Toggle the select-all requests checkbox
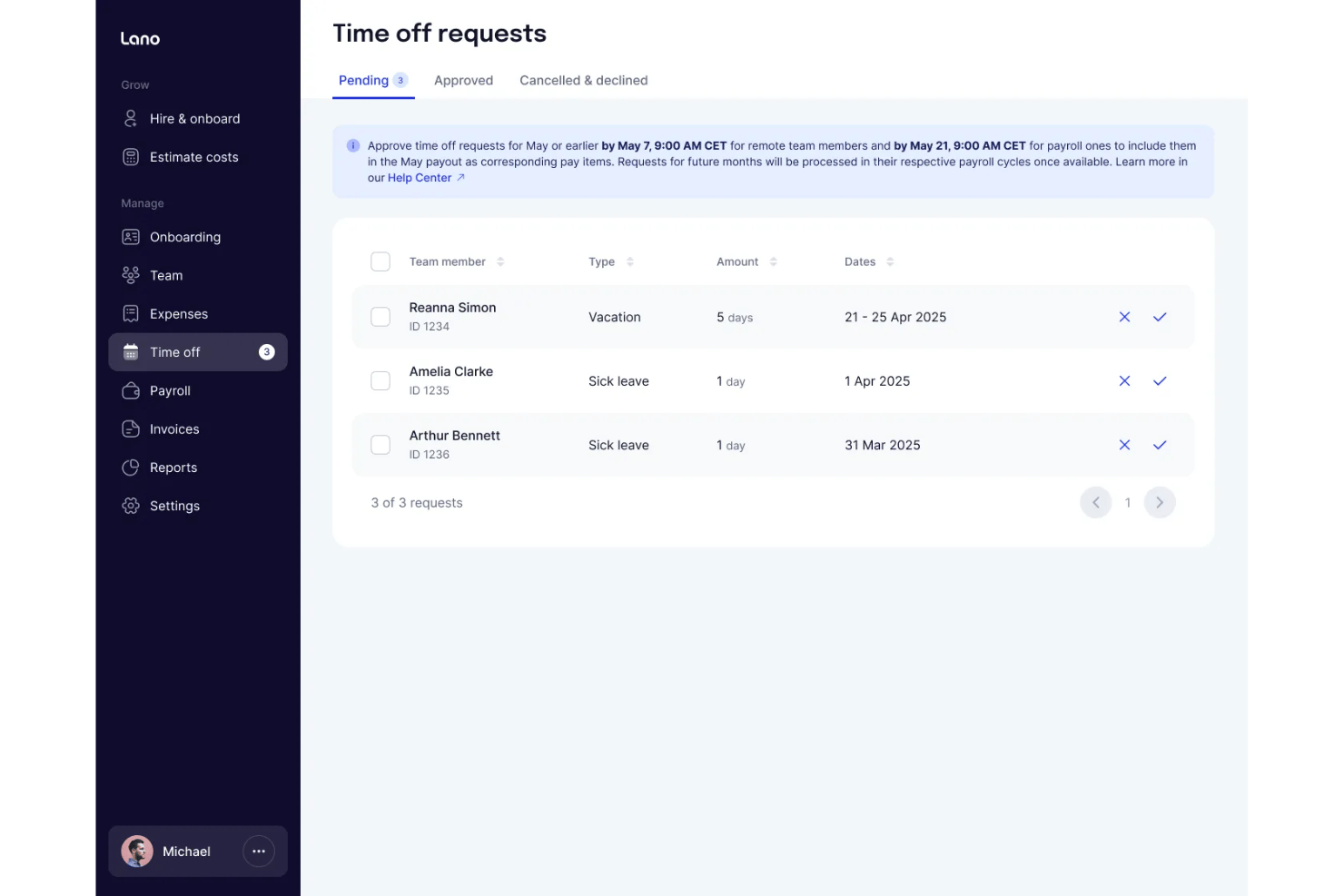 380,261
